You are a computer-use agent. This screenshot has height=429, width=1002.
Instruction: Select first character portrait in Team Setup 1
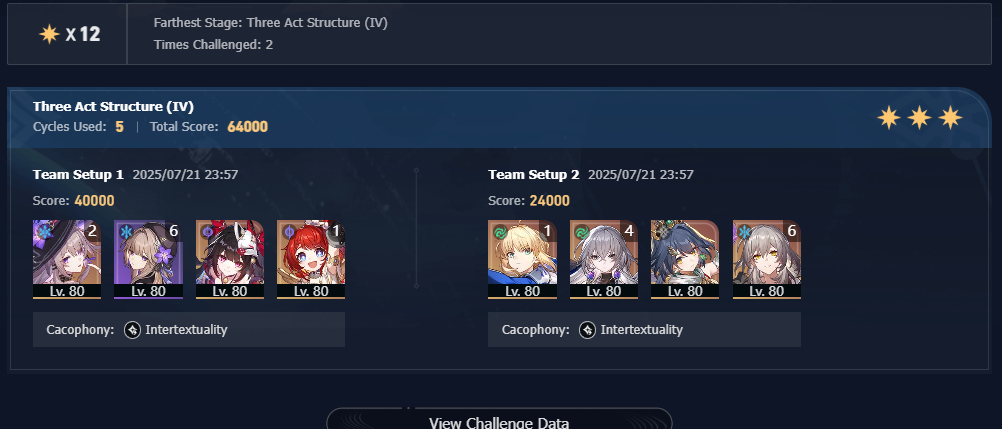[x=67, y=259]
